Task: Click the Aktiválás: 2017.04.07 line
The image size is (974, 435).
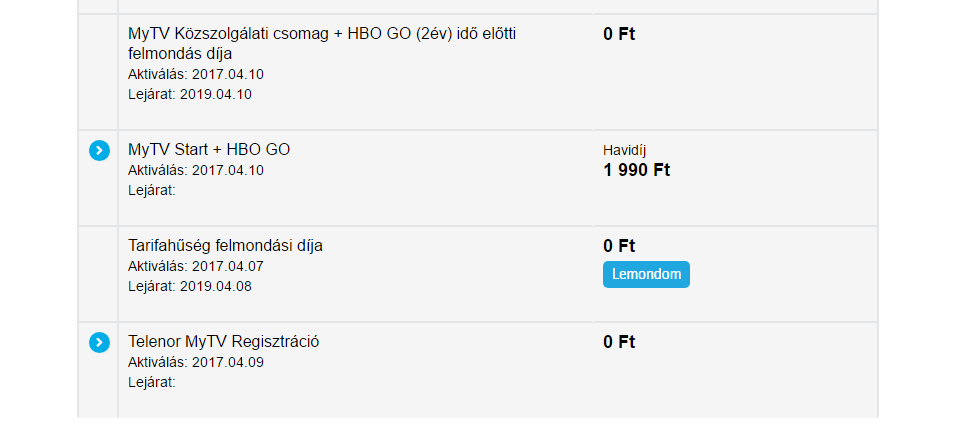Action: (196, 266)
